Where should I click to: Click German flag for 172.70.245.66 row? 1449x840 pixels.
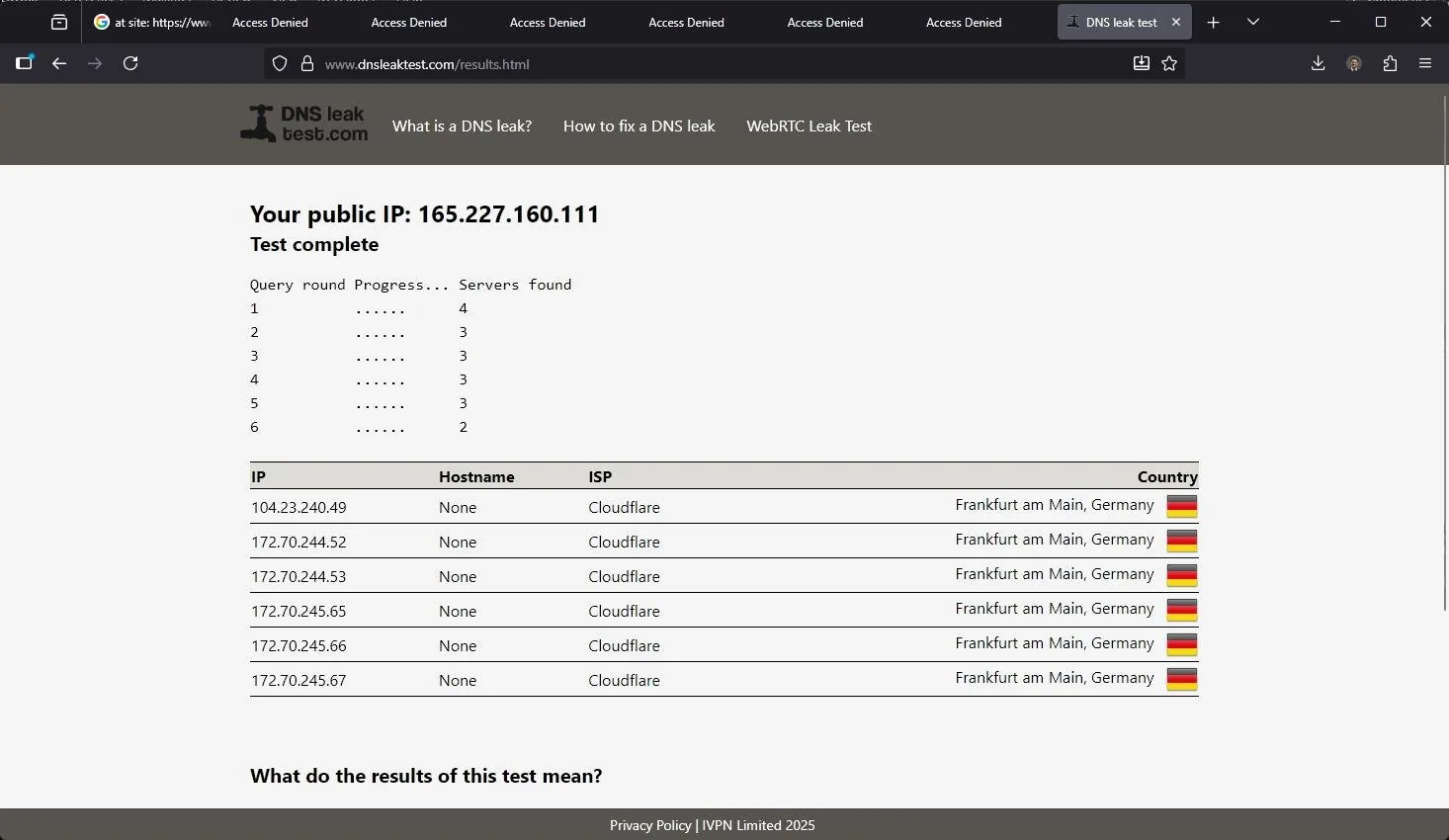click(x=1182, y=645)
